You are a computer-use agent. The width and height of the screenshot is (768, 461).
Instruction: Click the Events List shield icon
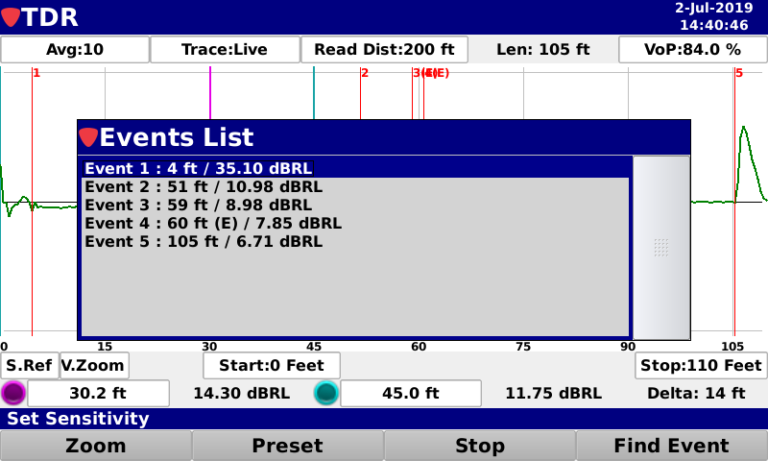[89, 138]
